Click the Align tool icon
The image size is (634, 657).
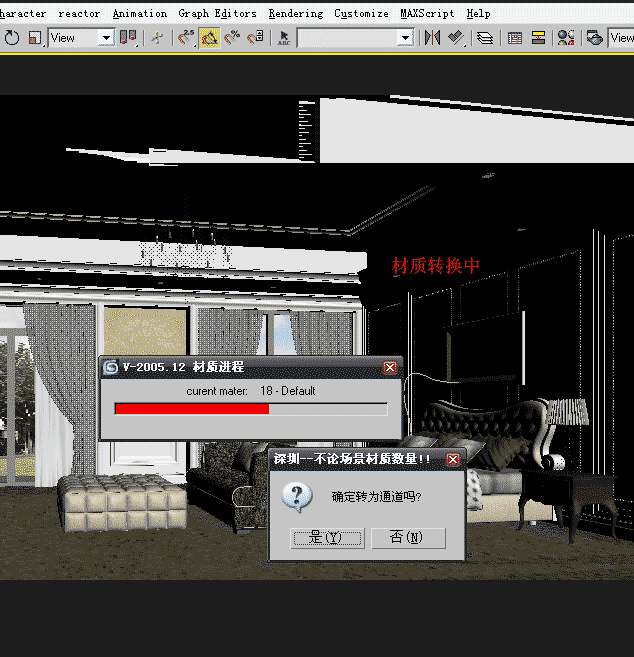tap(456, 38)
